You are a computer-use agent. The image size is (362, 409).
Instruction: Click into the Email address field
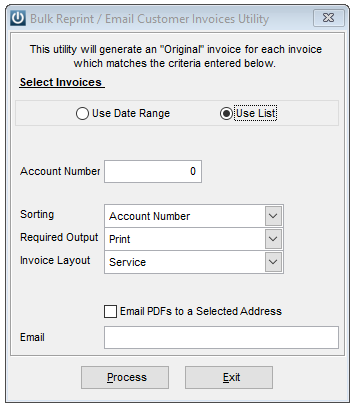pos(221,337)
